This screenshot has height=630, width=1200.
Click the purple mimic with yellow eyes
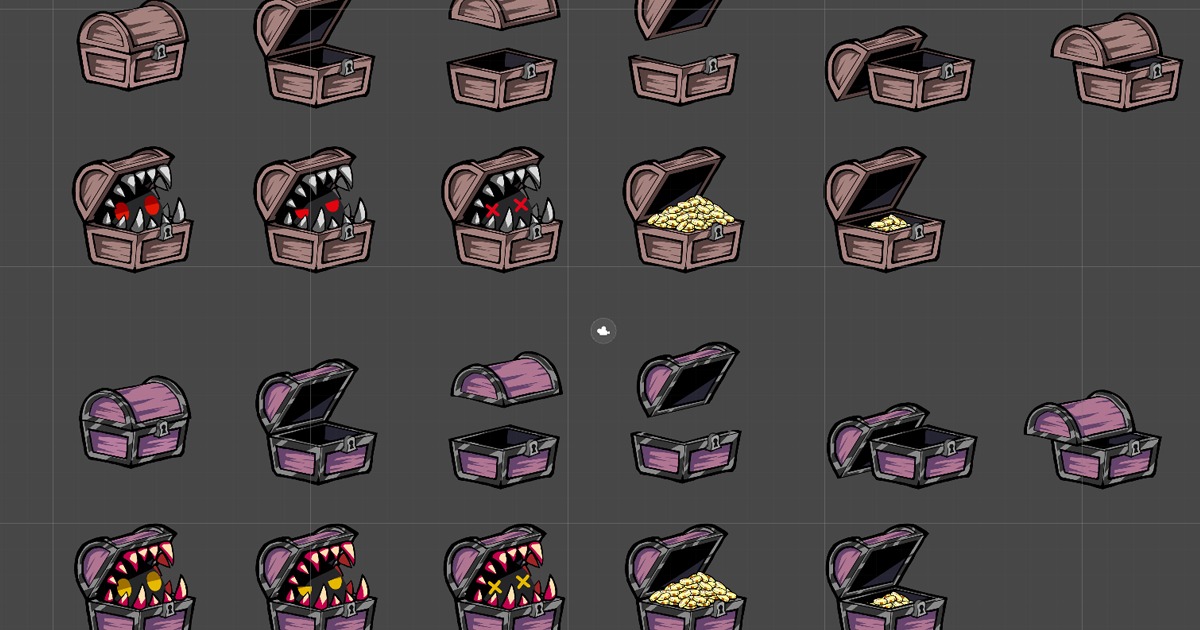(x=140, y=580)
